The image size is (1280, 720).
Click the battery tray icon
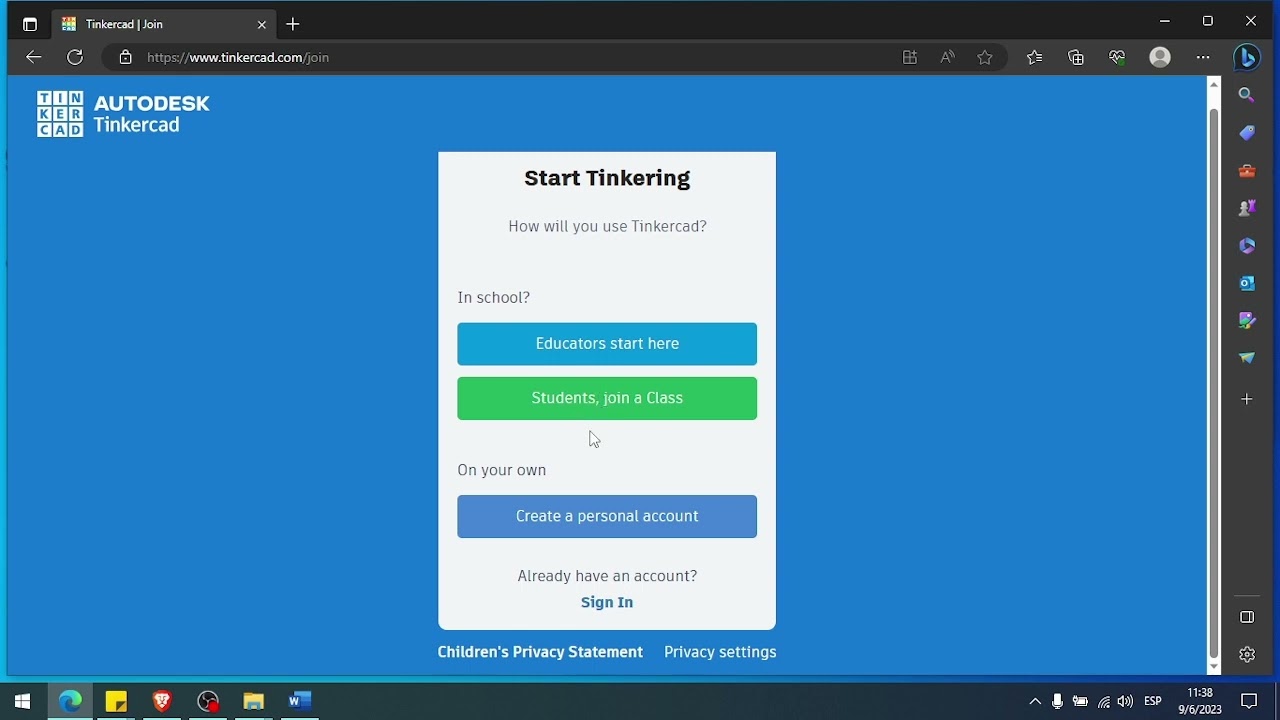pyautogui.click(x=1080, y=701)
